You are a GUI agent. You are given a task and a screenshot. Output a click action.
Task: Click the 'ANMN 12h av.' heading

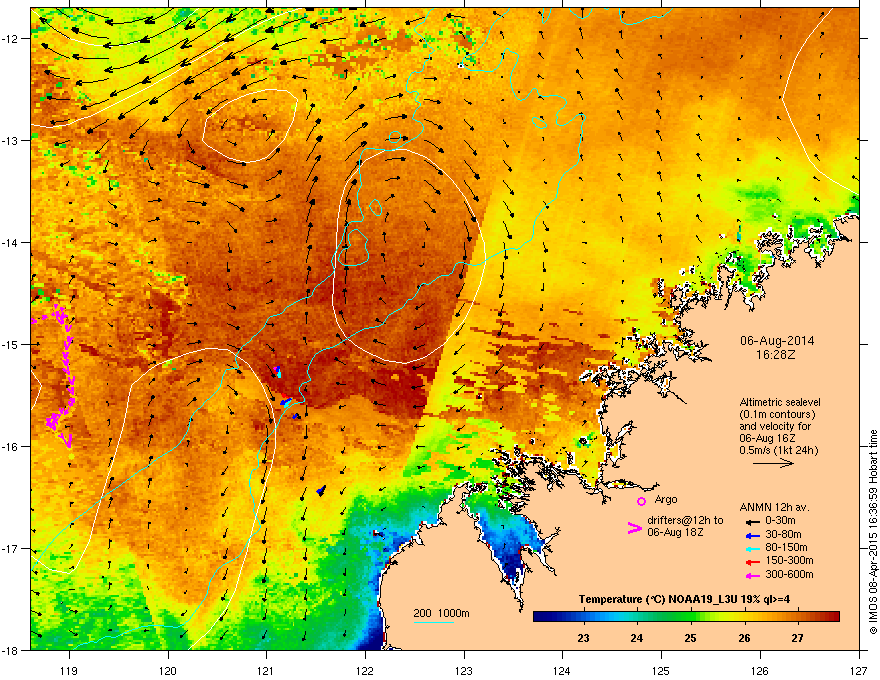coord(774,507)
